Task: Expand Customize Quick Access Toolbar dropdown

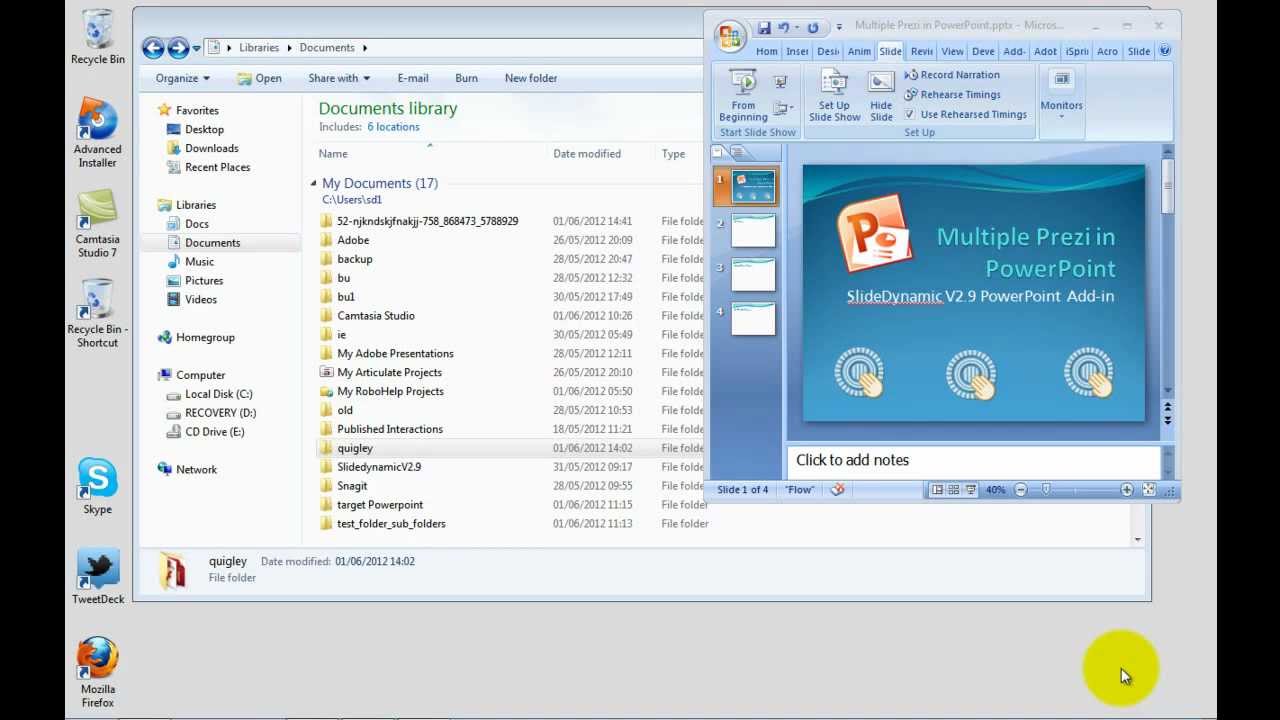Action: point(839,27)
